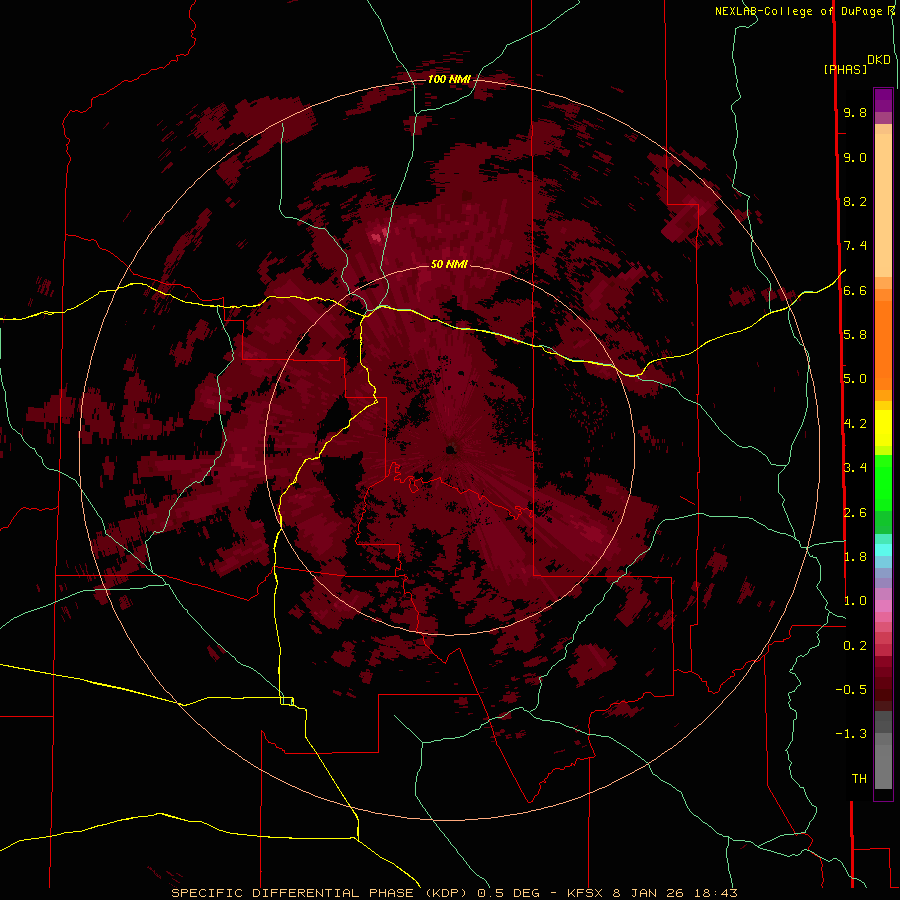This screenshot has width=900, height=900.
Task: Click the 1.0 value on the color scale
Action: point(855,601)
